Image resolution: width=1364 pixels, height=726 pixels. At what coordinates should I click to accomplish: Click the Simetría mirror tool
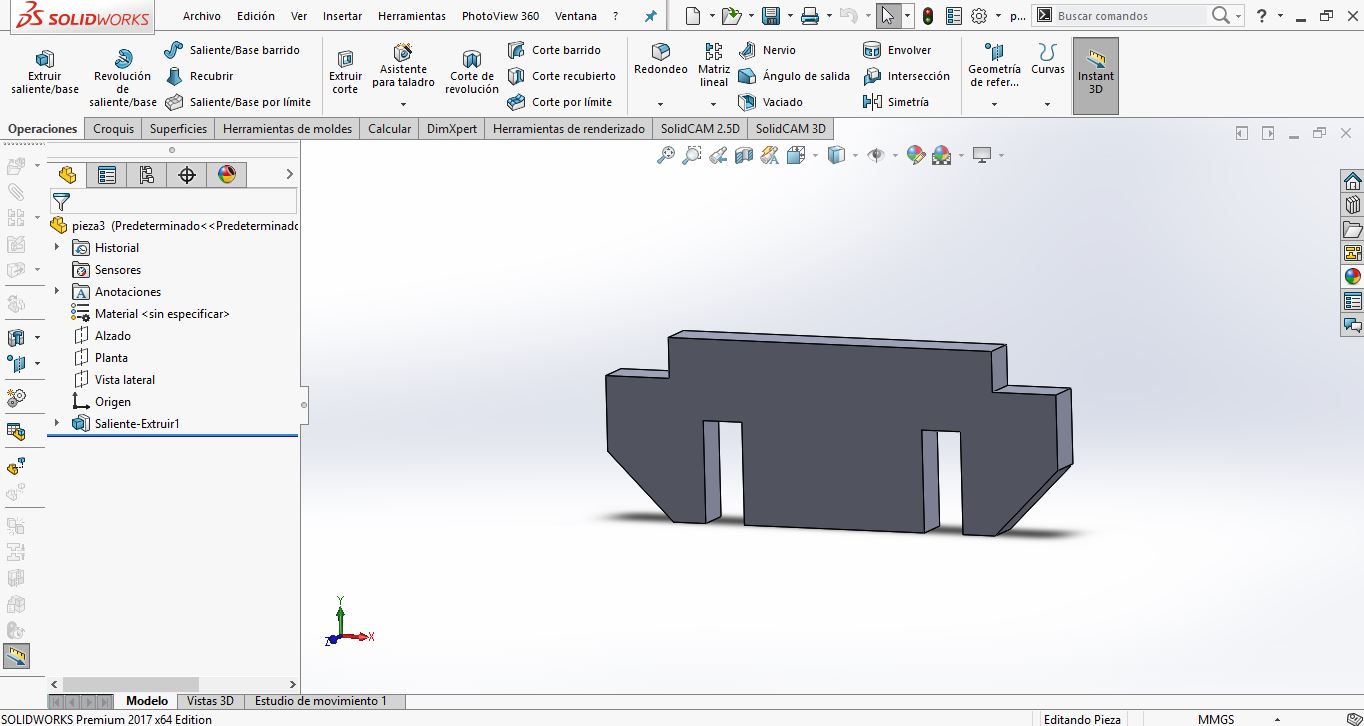coord(896,102)
